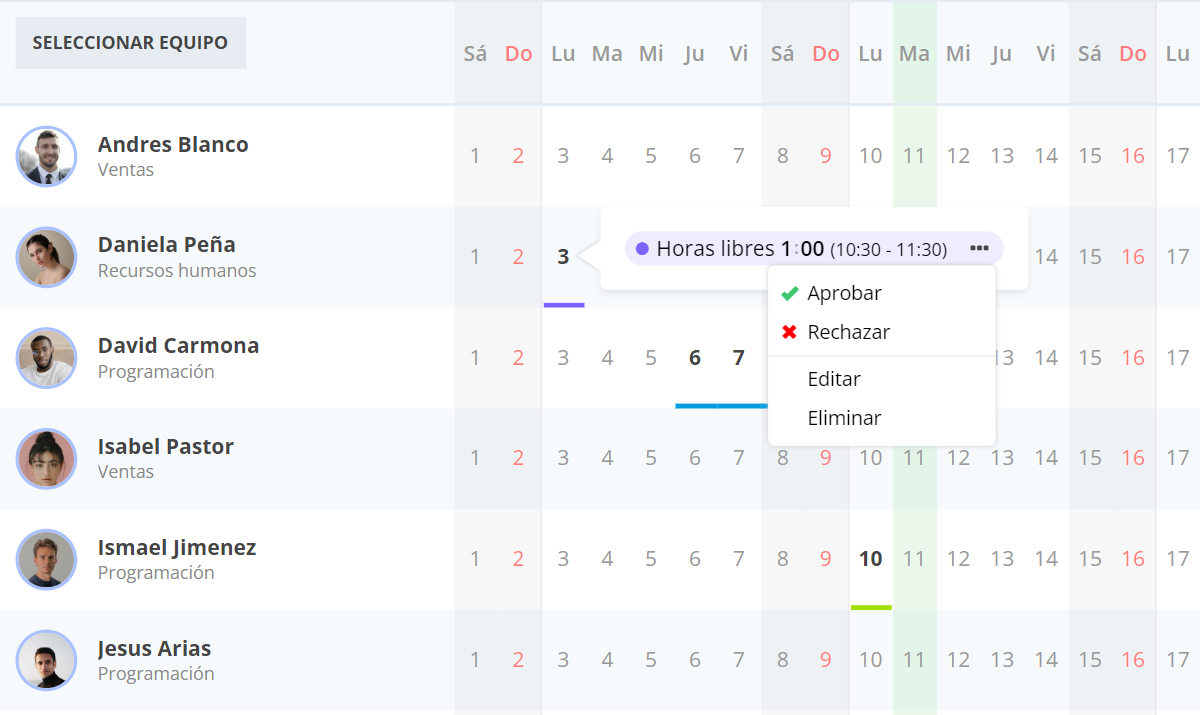
Task: Select day 5 in Andres Blanco's row
Action: 651,156
